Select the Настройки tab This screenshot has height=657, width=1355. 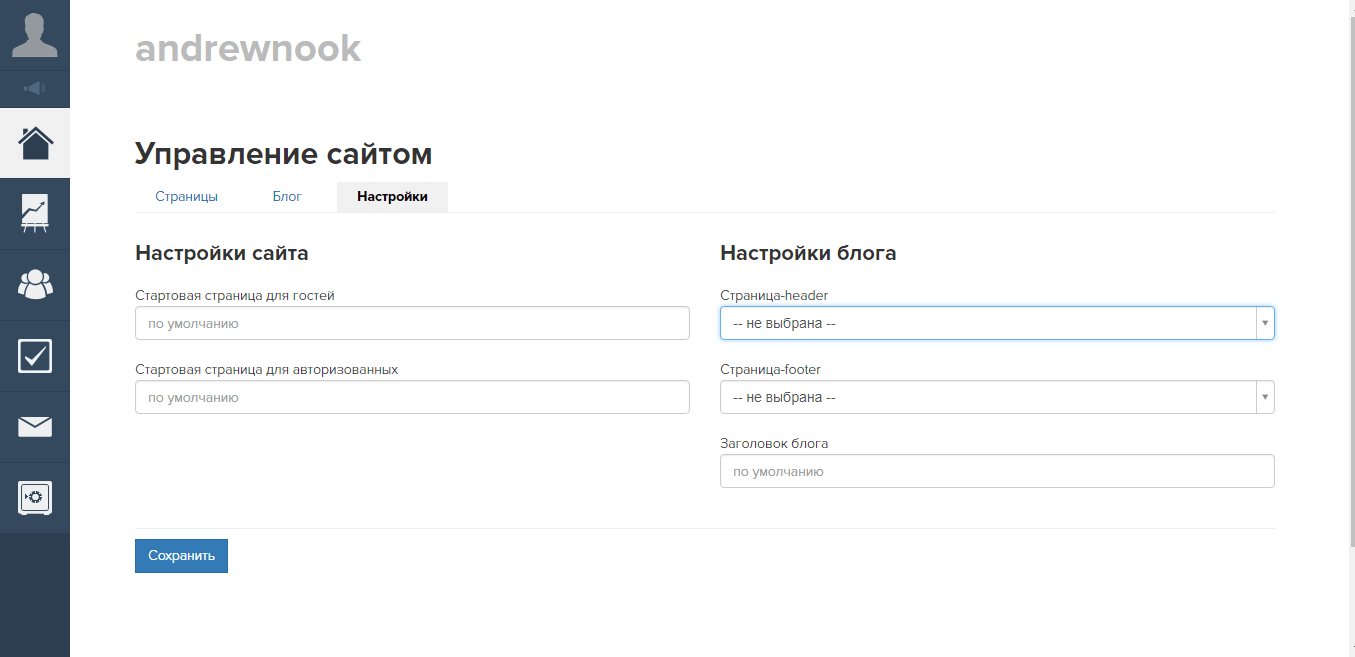tap(392, 197)
